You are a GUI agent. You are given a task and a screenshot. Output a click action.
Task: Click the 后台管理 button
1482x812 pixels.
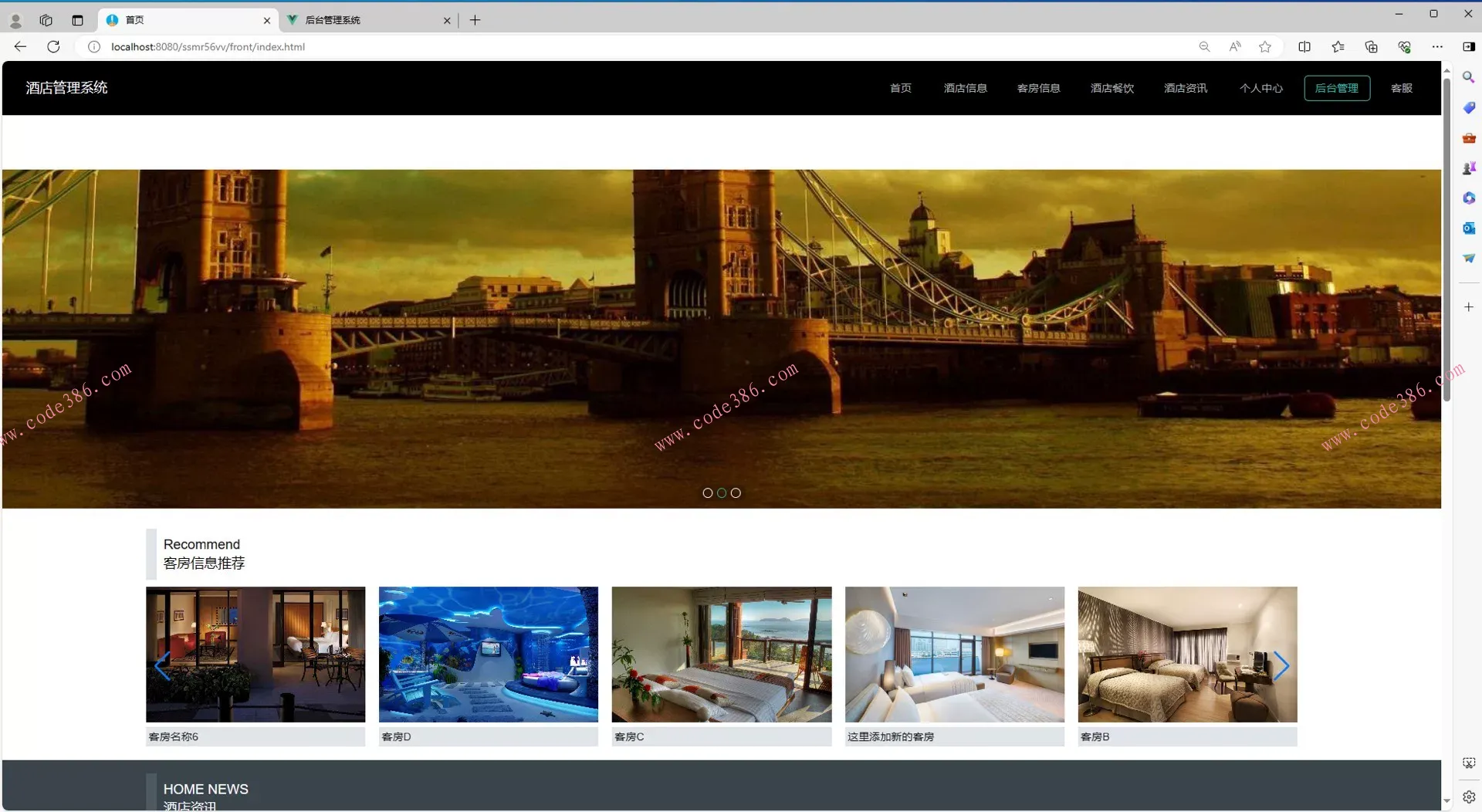pos(1336,88)
